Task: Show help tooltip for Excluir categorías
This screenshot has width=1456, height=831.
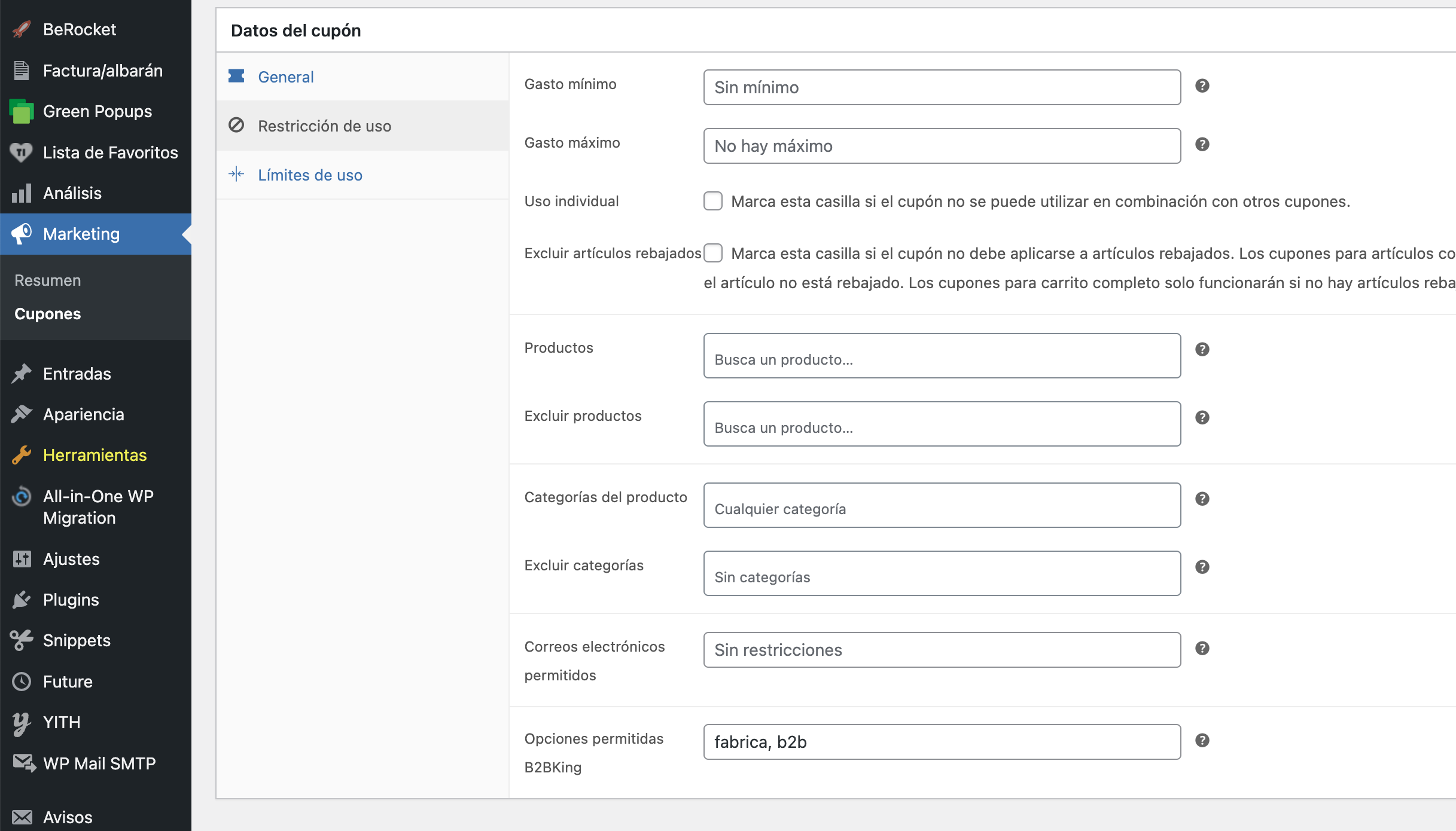Action: [1202, 567]
